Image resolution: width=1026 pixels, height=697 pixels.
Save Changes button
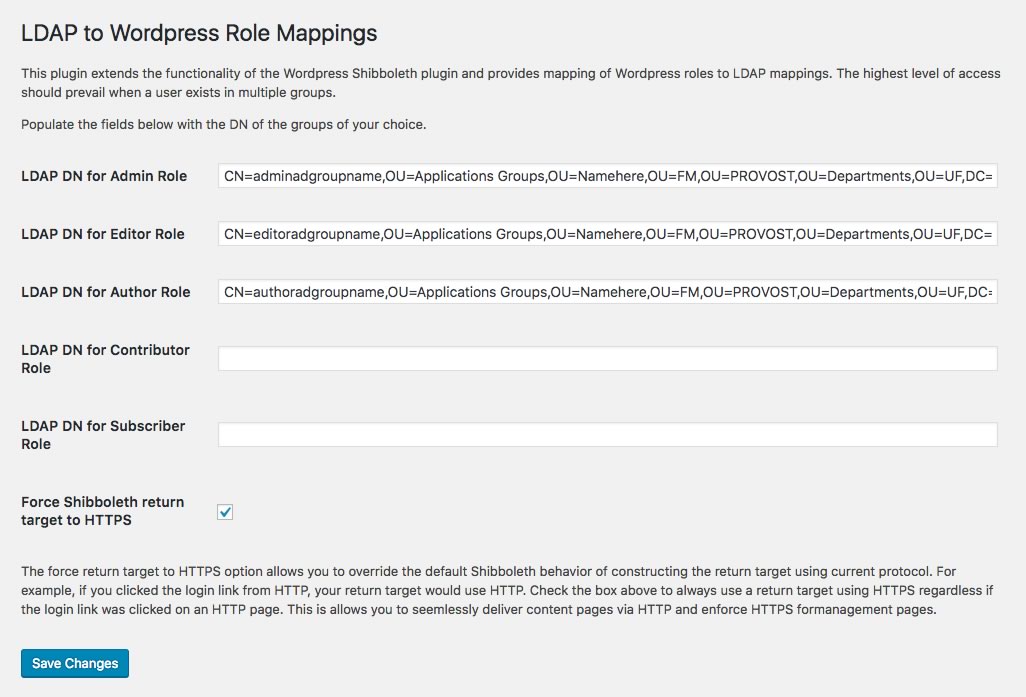pos(75,664)
